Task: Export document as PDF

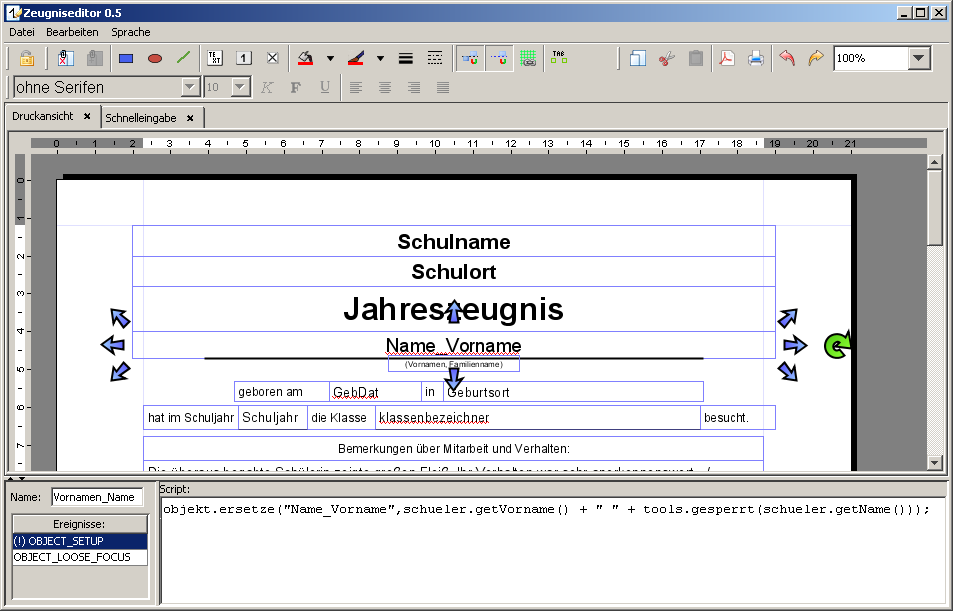Action: [x=727, y=58]
